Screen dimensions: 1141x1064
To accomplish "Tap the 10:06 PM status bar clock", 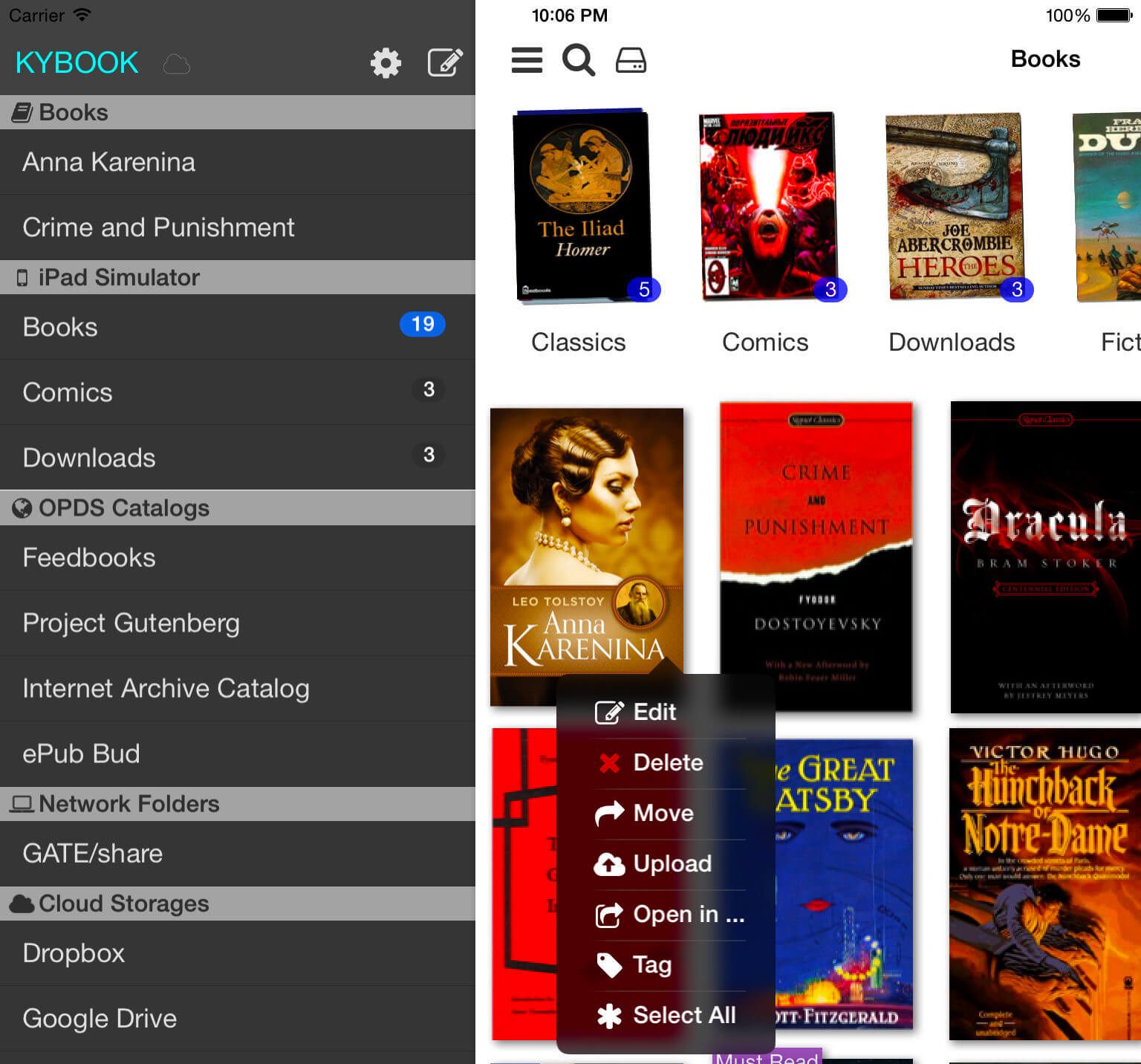I will tap(570, 15).
